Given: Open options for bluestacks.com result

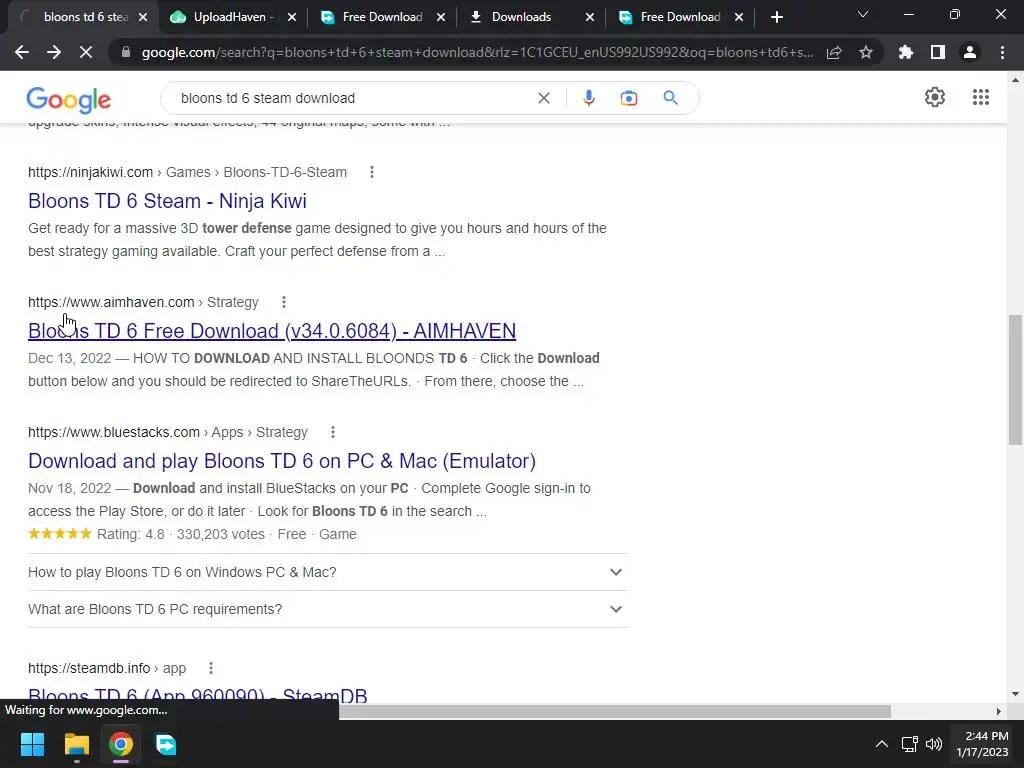Looking at the screenshot, I should click(332, 432).
